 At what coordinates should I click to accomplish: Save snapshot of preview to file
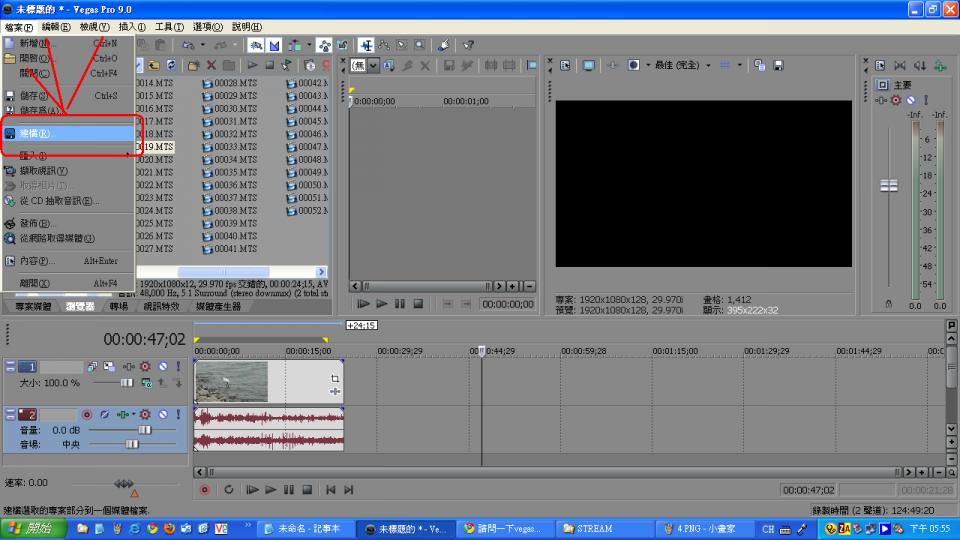(x=776, y=65)
